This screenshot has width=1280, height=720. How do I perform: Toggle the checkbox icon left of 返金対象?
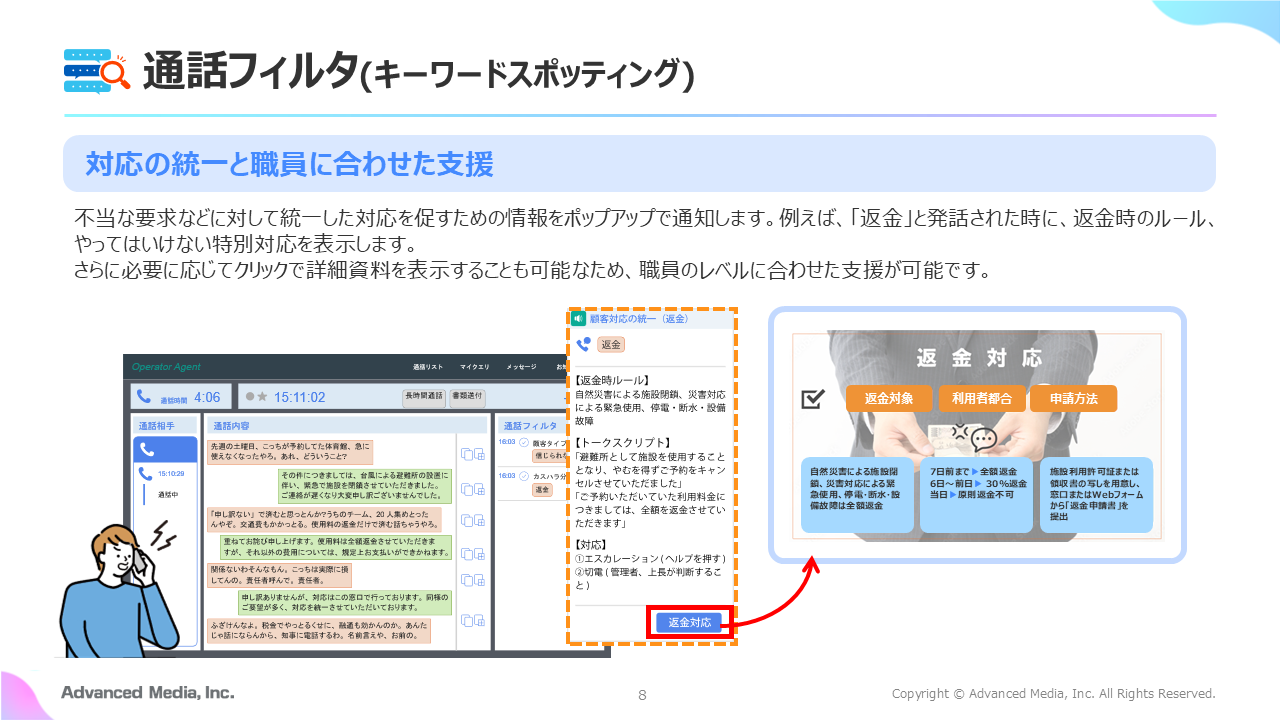pyautogui.click(x=812, y=399)
